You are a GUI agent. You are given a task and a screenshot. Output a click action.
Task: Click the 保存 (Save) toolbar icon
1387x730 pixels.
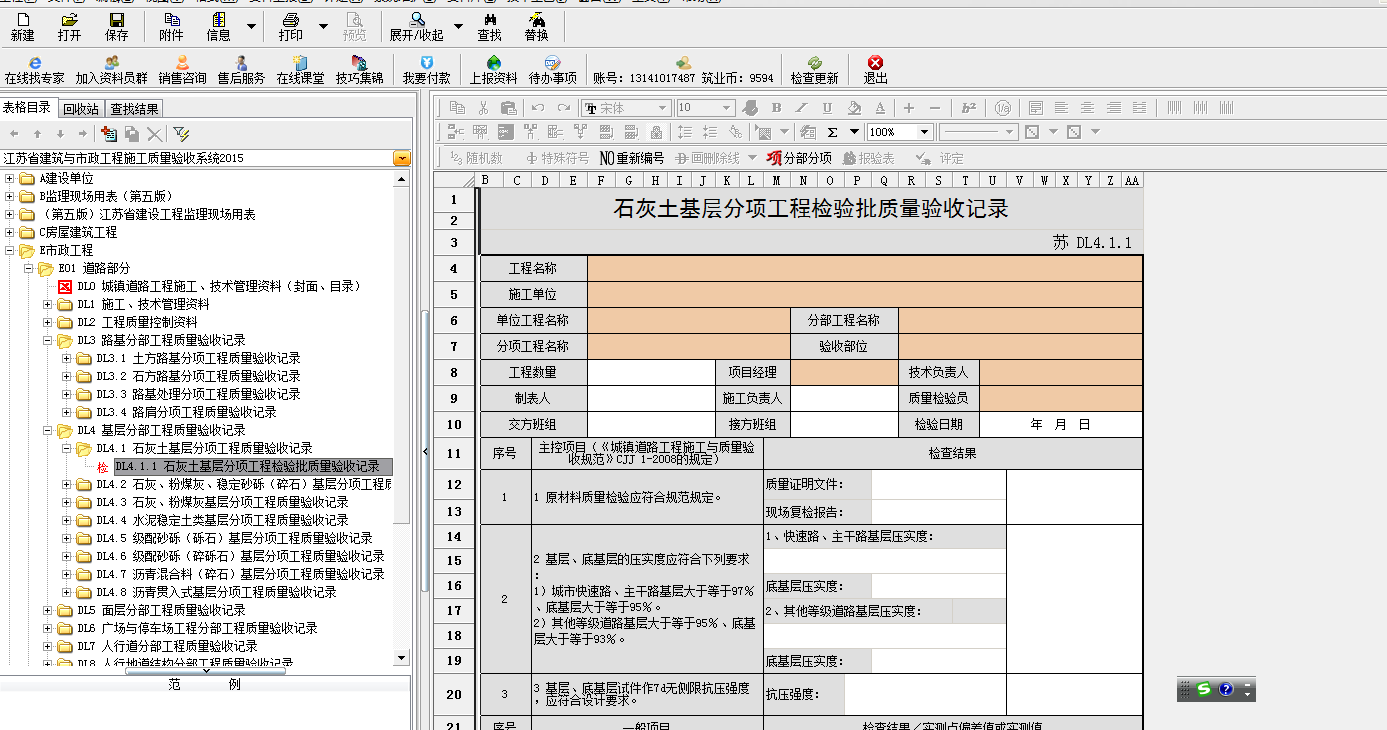[117, 26]
